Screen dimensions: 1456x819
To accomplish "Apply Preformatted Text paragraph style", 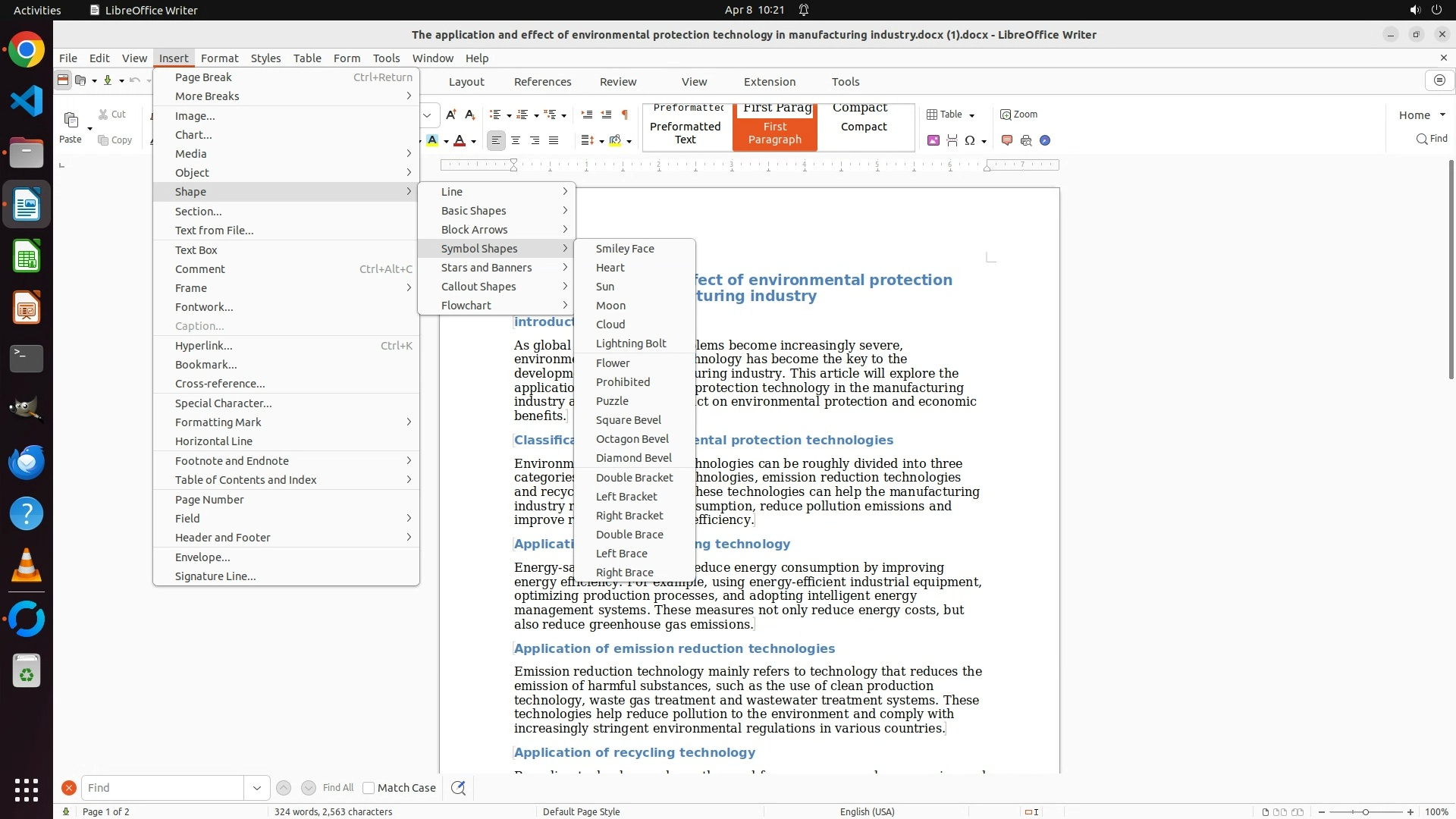I will [x=685, y=133].
